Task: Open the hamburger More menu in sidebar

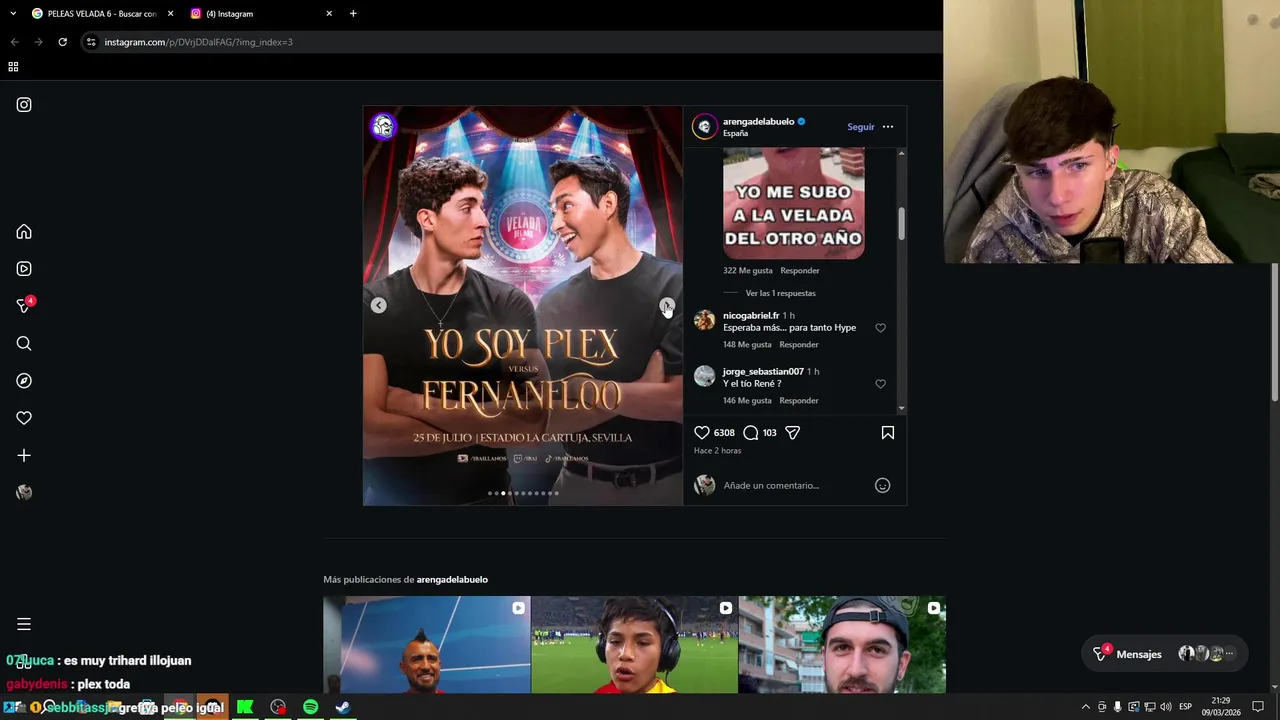Action: coord(24,624)
